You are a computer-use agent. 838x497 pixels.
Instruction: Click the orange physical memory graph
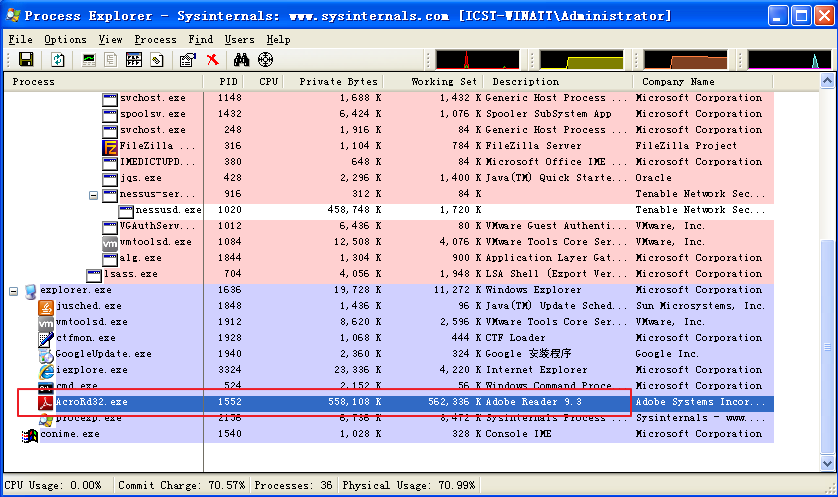click(686, 60)
